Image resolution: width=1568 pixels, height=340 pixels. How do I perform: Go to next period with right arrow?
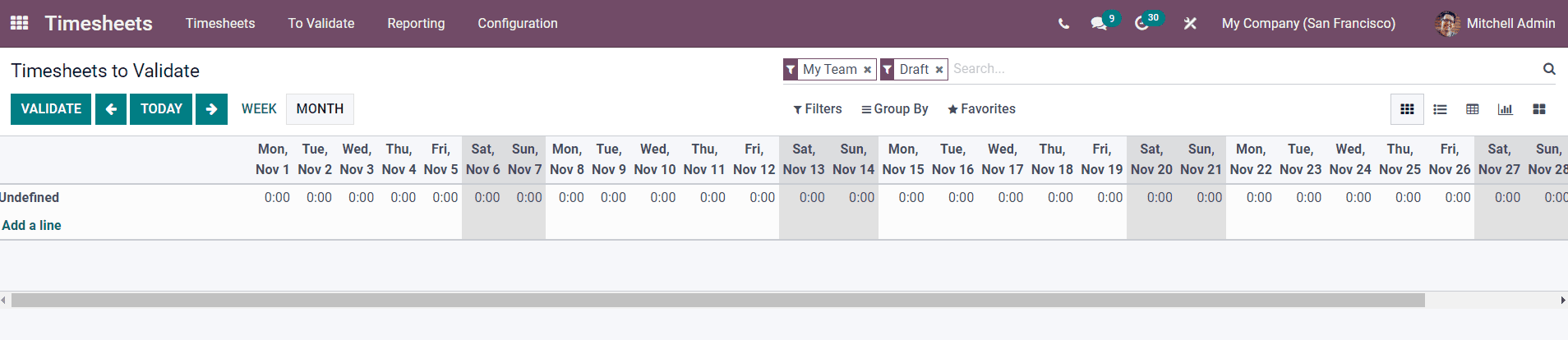point(211,109)
